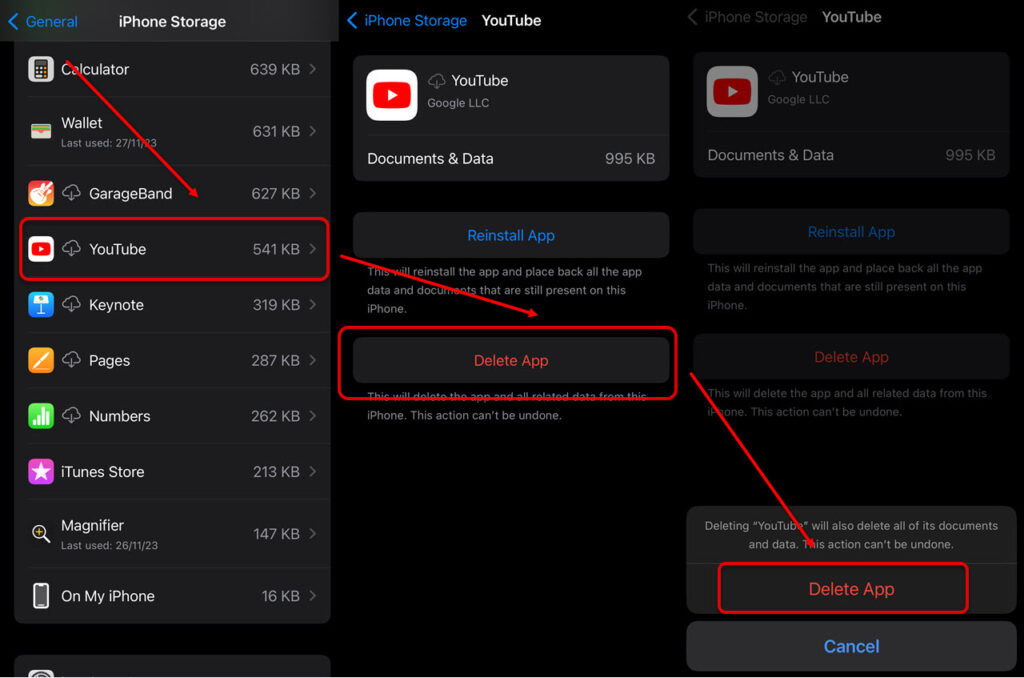Return to iPhone Storage from middle YouTube panel
1024x678 pixels.
[408, 20]
